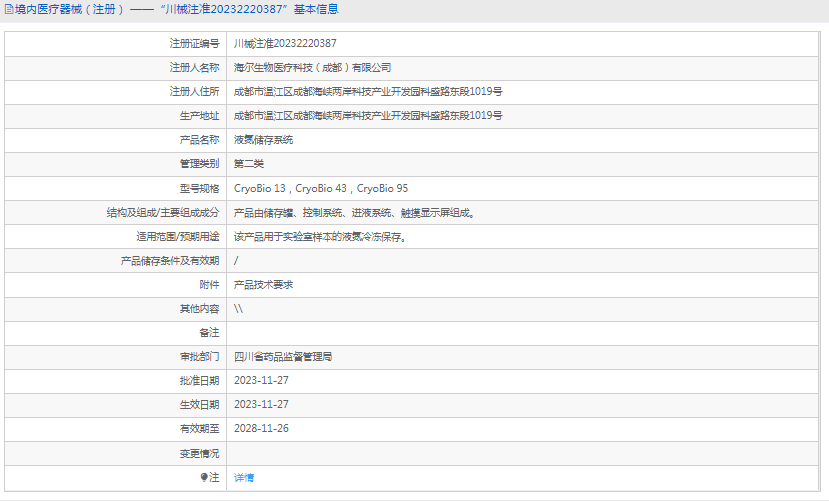Select the 注册人住所 address value

(x=368, y=91)
